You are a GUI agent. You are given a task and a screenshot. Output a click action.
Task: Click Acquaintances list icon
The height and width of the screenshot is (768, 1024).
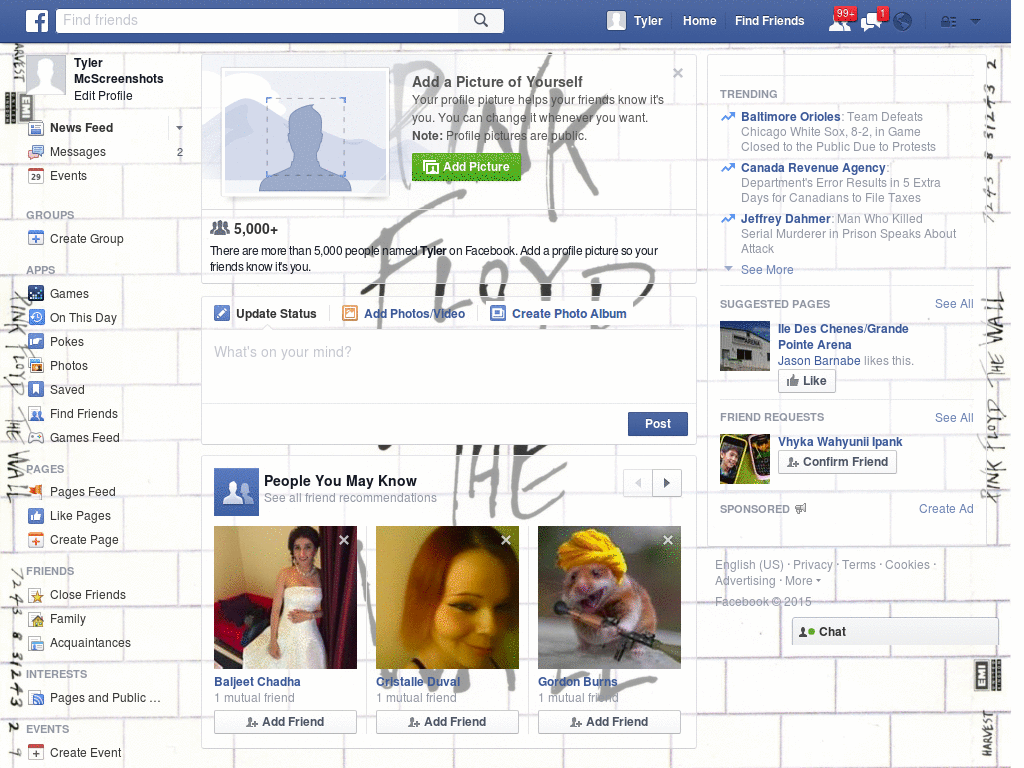coord(37,643)
